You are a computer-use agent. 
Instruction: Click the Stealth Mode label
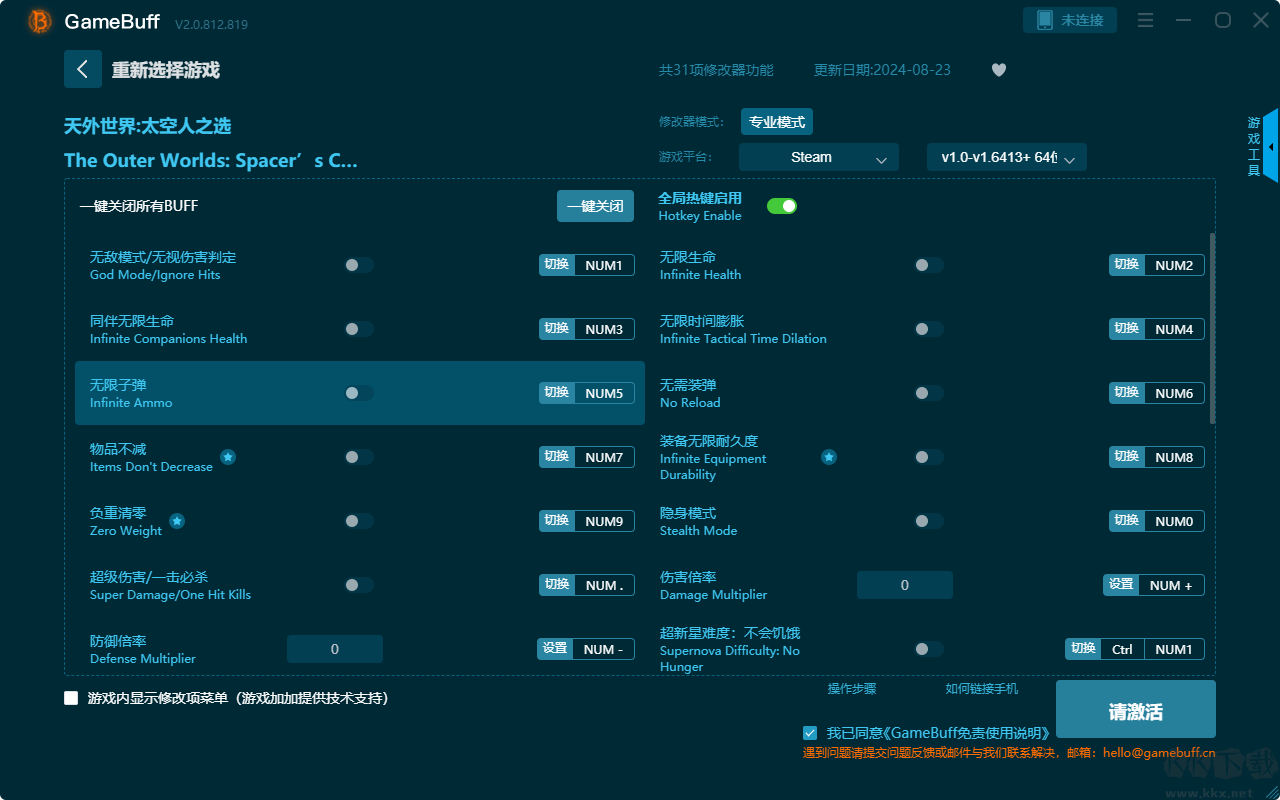[x=699, y=521]
